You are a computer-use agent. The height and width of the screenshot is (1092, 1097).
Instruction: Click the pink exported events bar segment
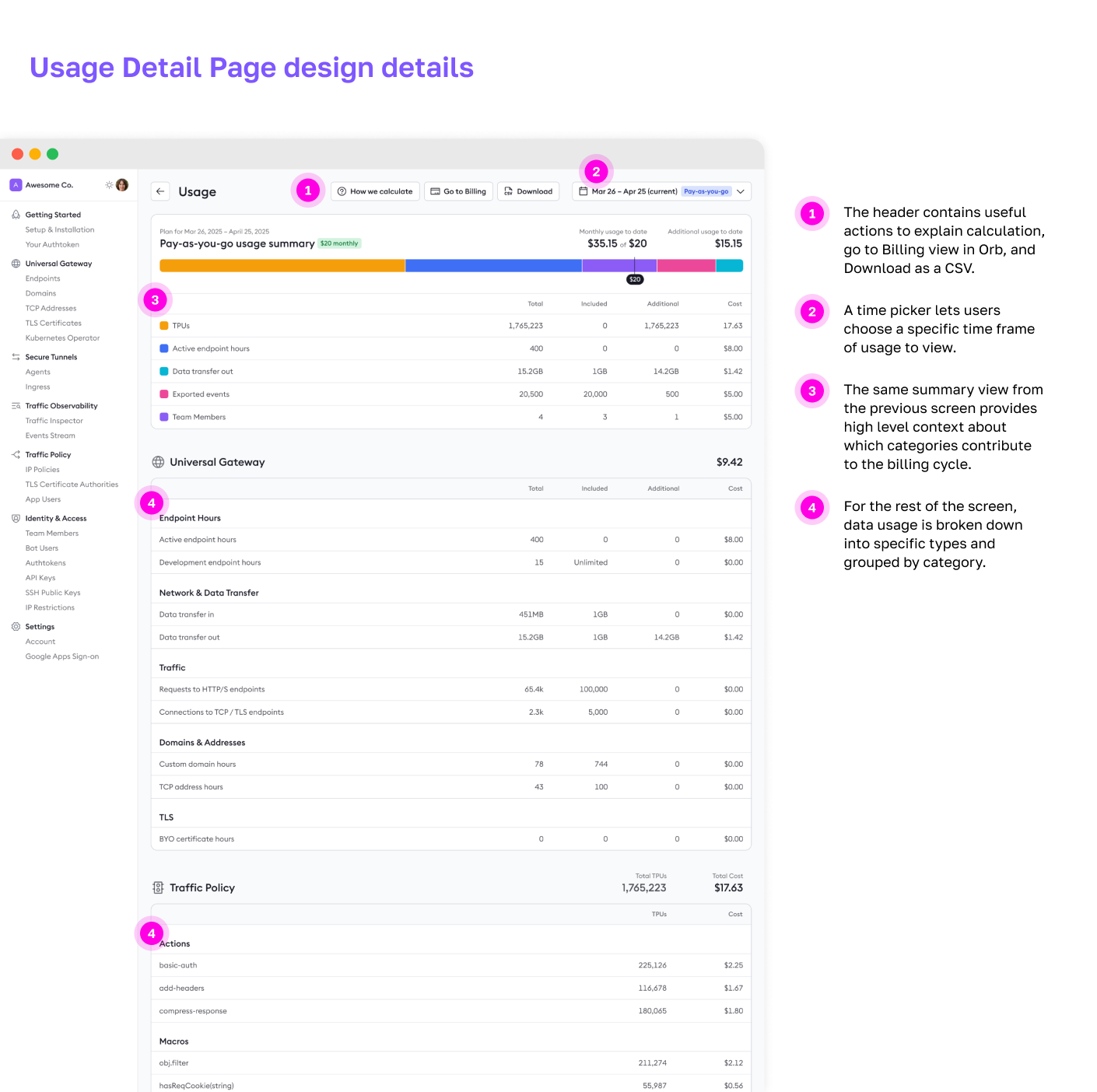coord(686,265)
